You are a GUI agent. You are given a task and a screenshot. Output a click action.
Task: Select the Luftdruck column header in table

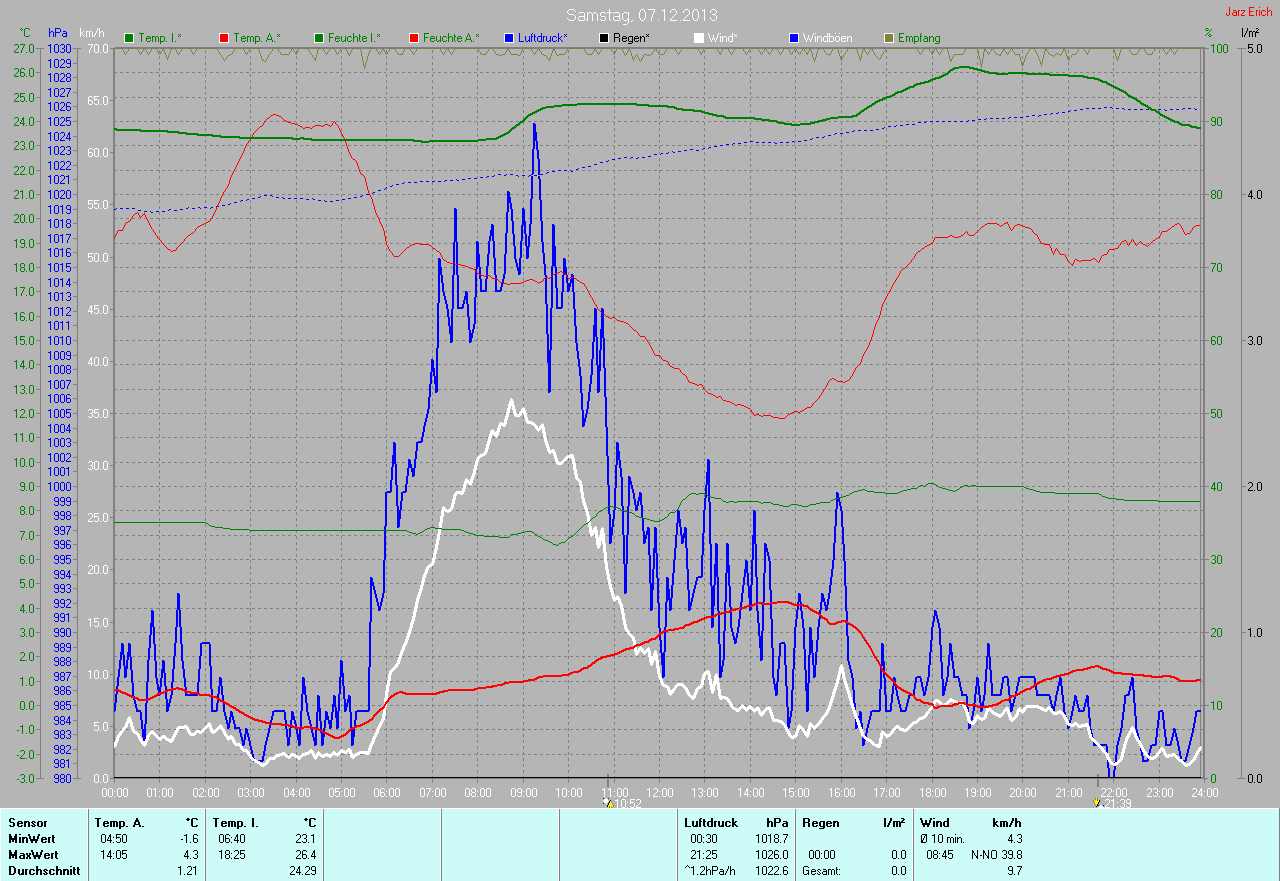coord(706,822)
